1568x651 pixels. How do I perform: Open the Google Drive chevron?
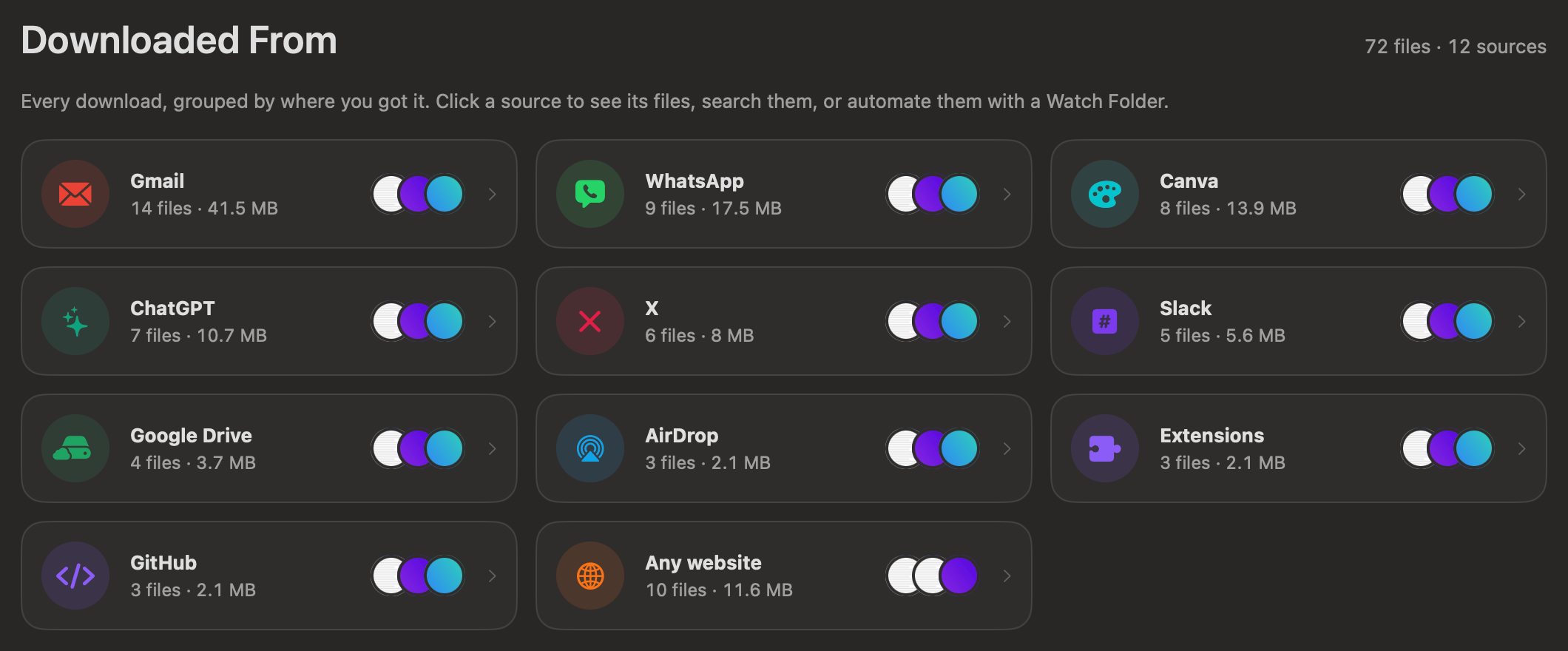(x=493, y=448)
